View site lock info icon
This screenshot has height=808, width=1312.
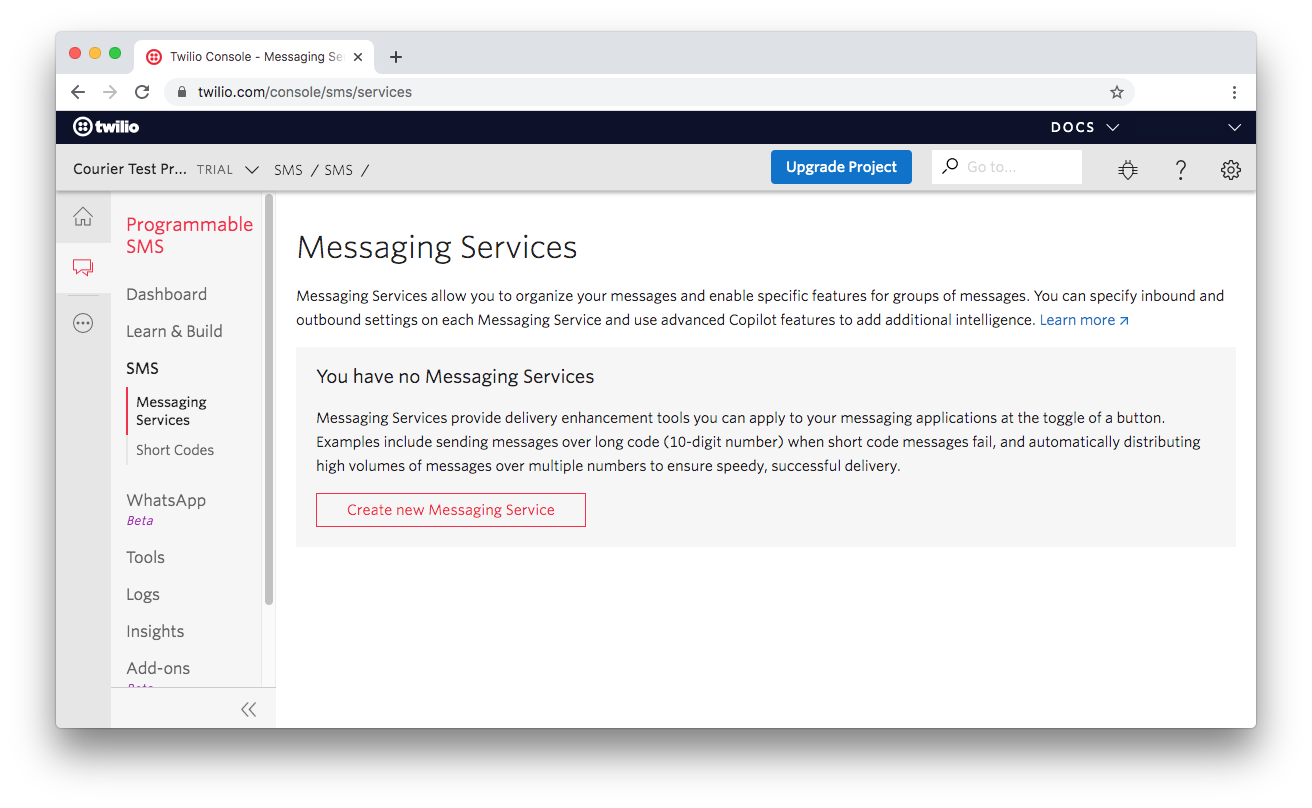[182, 92]
